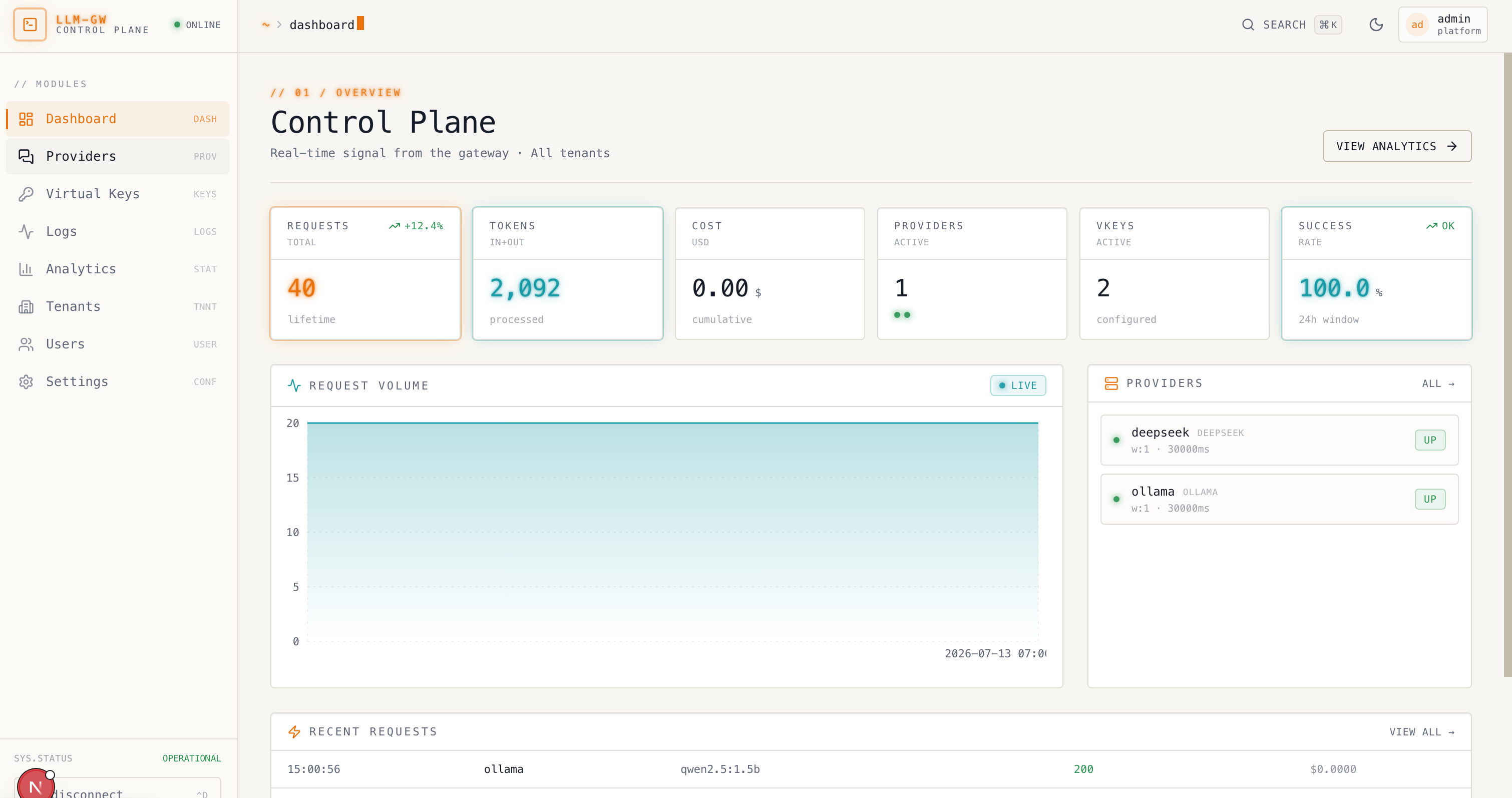Click the breadcrumb chevron separator
Image resolution: width=1512 pixels, height=798 pixels.
[x=279, y=25]
